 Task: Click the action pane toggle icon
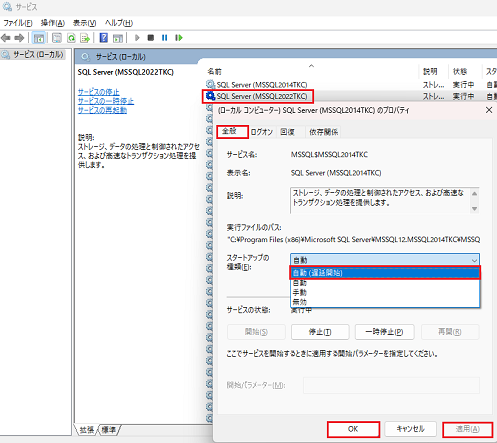pos(118,38)
